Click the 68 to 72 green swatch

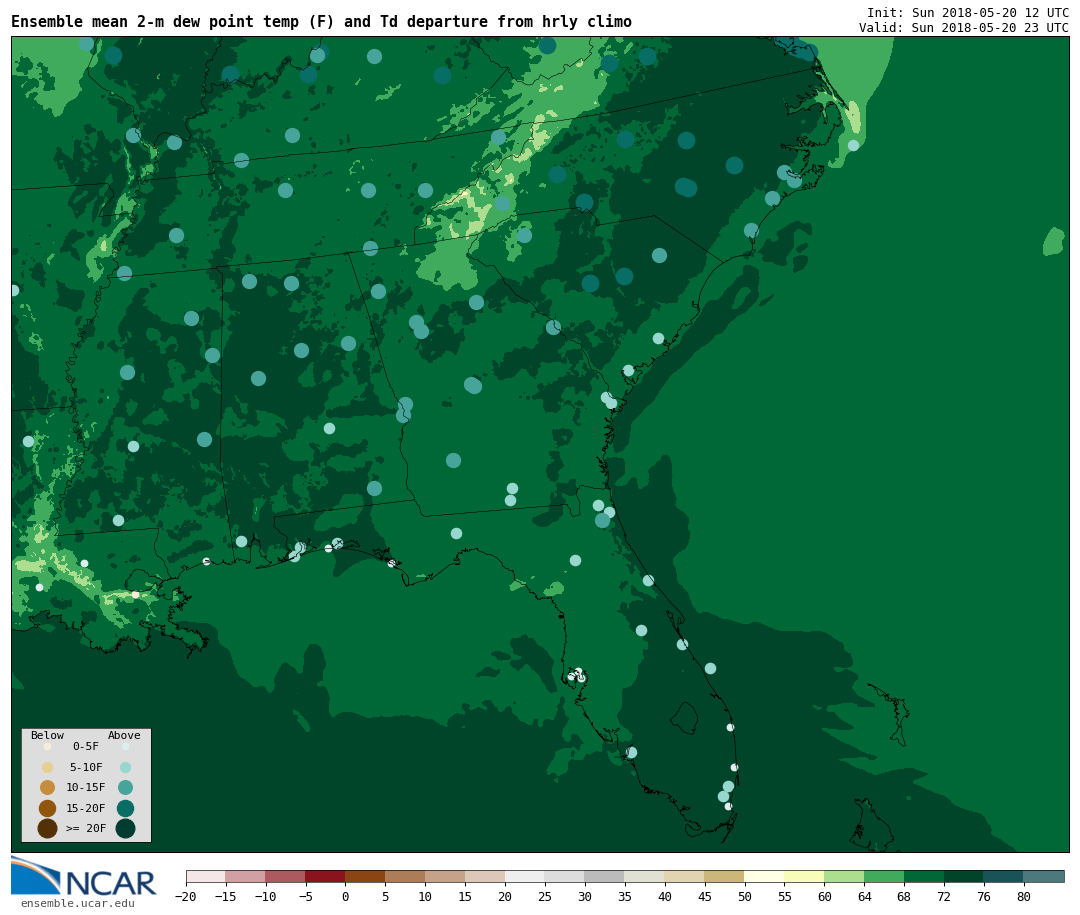925,876
